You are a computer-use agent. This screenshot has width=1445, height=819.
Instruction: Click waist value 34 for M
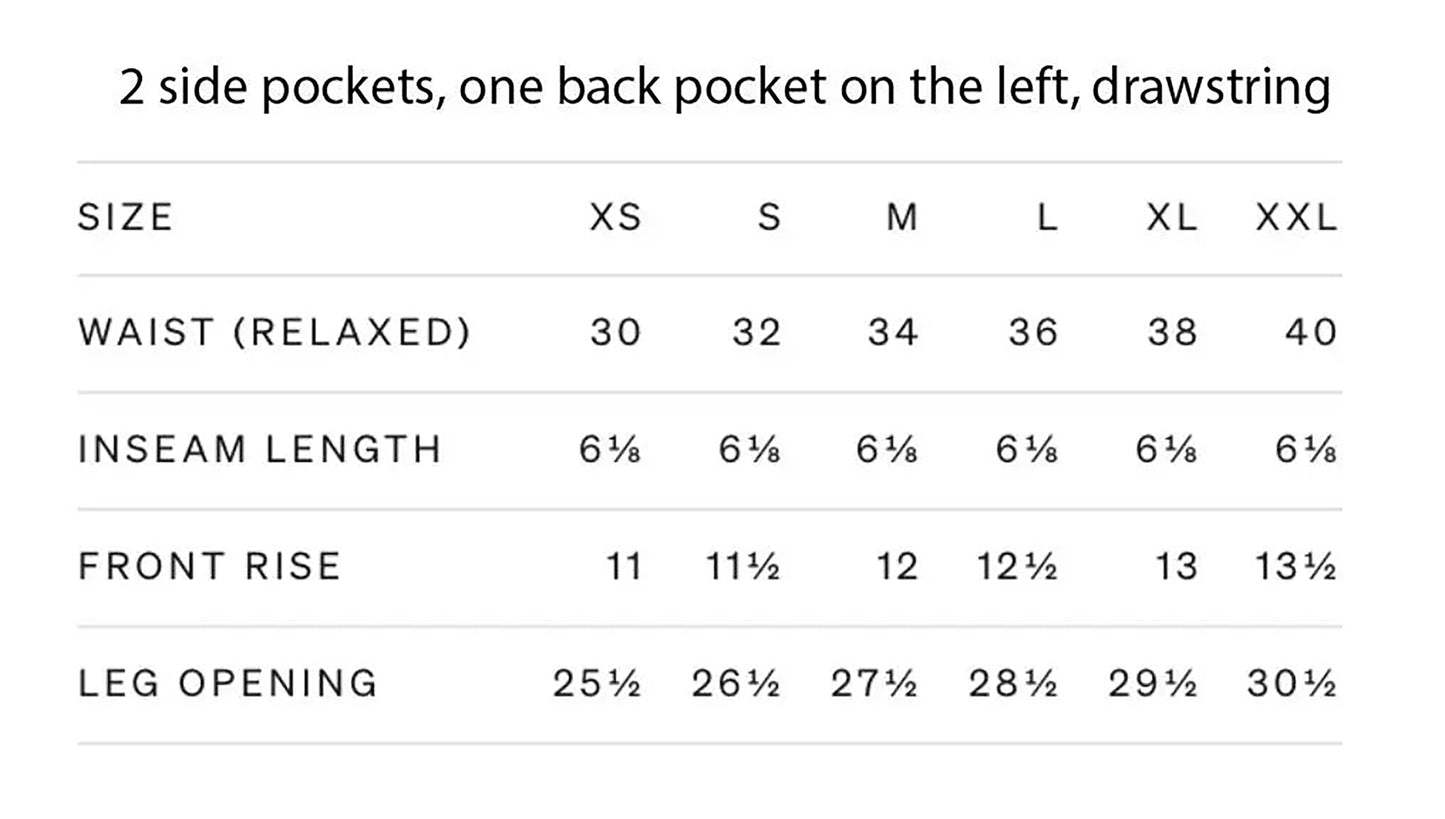click(893, 332)
